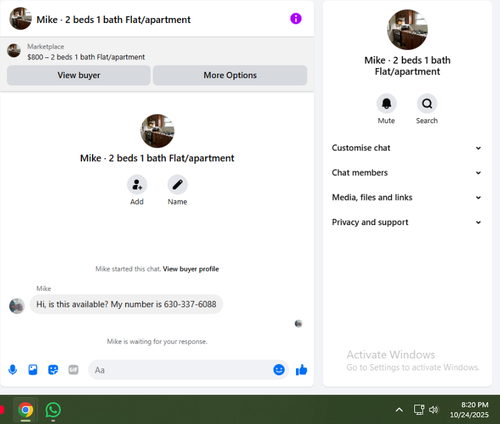Click the center chat profile photo
The width and height of the screenshot is (500, 424).
157,131
